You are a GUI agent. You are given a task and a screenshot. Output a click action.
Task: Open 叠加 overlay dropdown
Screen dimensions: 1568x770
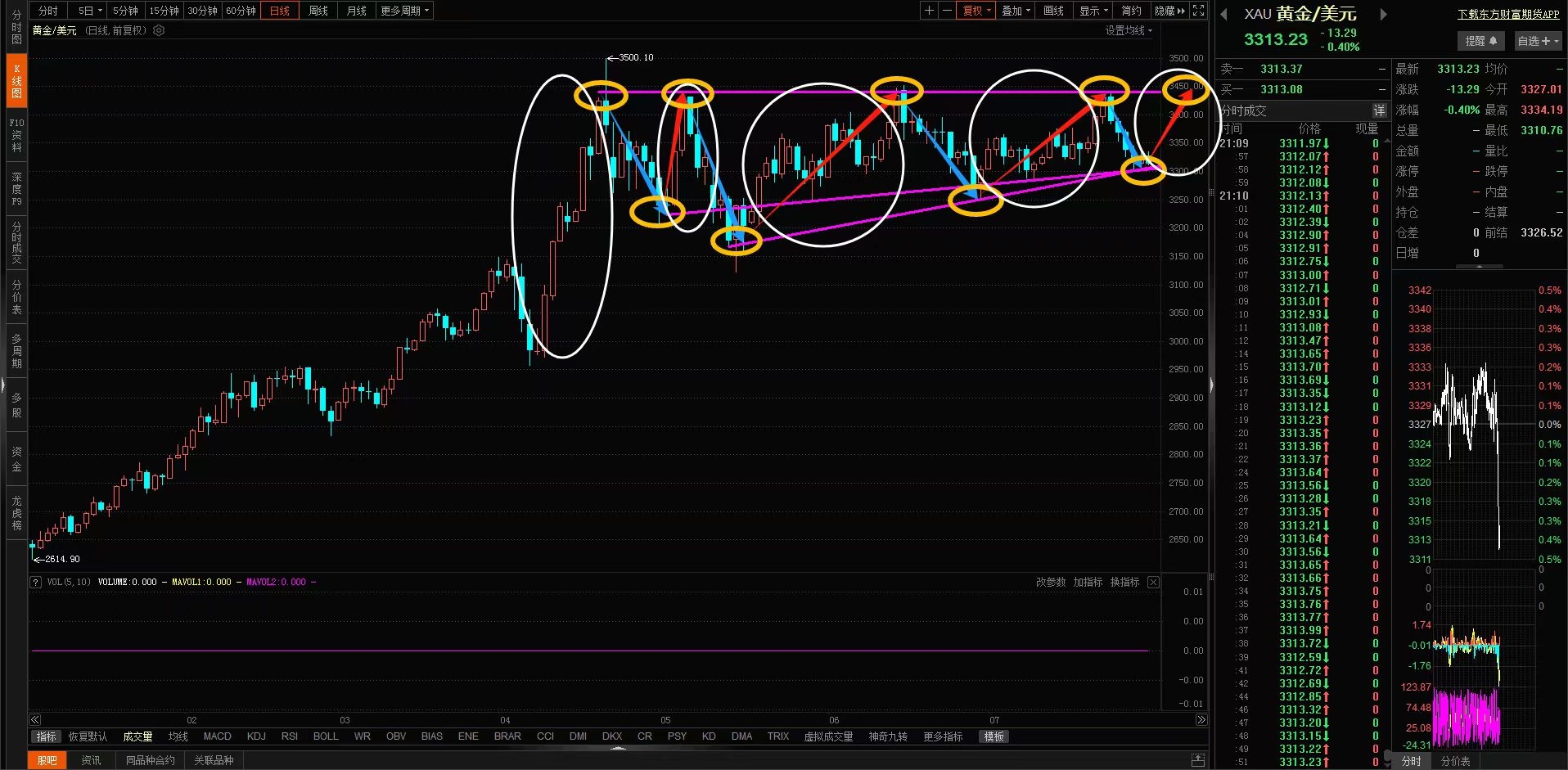tap(1016, 11)
